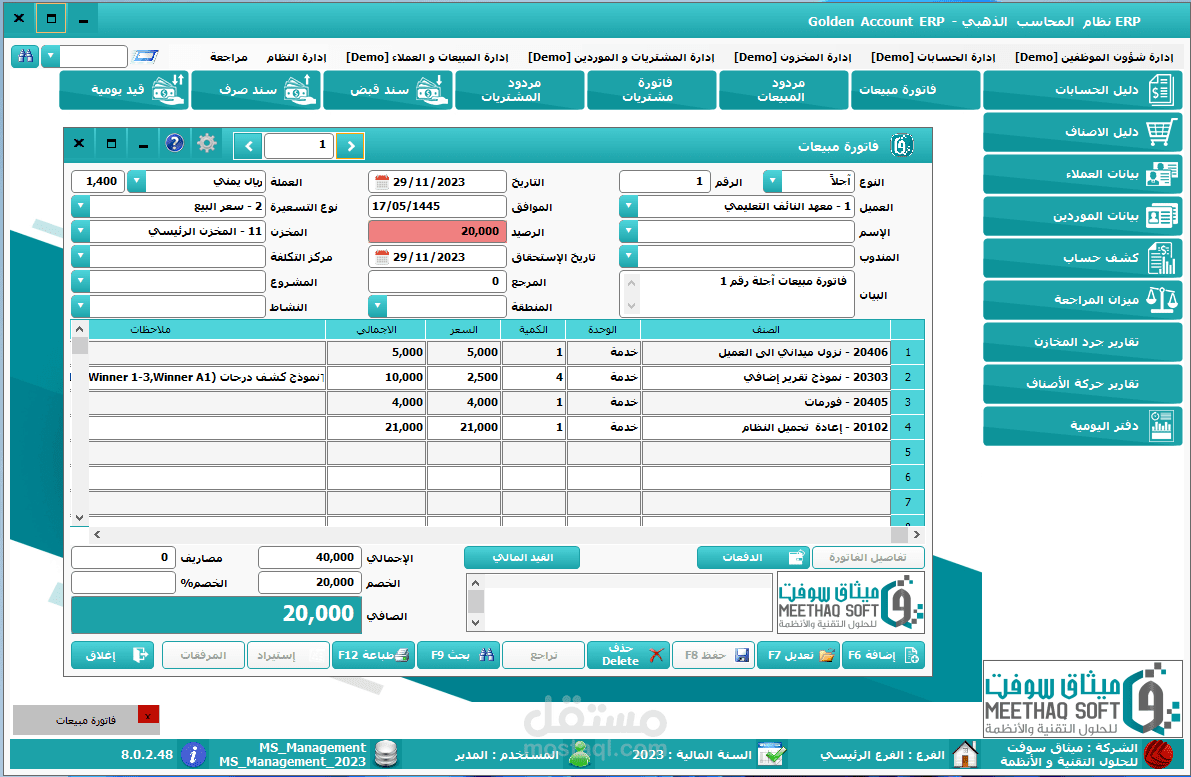Open the العميل customer dropdown

pyautogui.click(x=627, y=206)
